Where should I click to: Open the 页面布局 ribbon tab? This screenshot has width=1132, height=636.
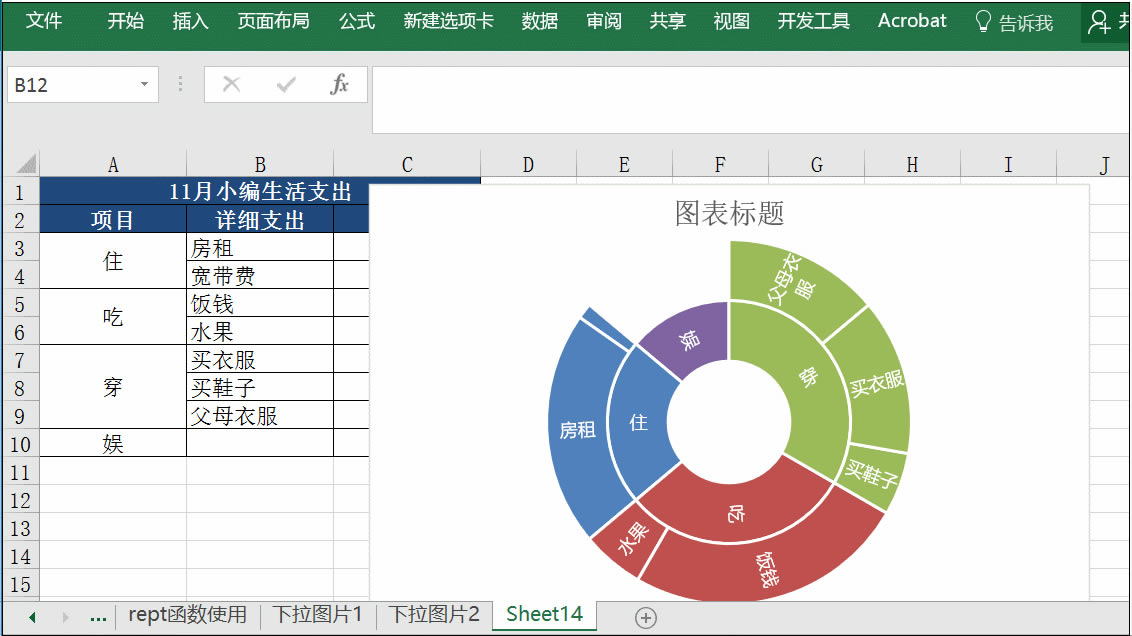tap(274, 21)
